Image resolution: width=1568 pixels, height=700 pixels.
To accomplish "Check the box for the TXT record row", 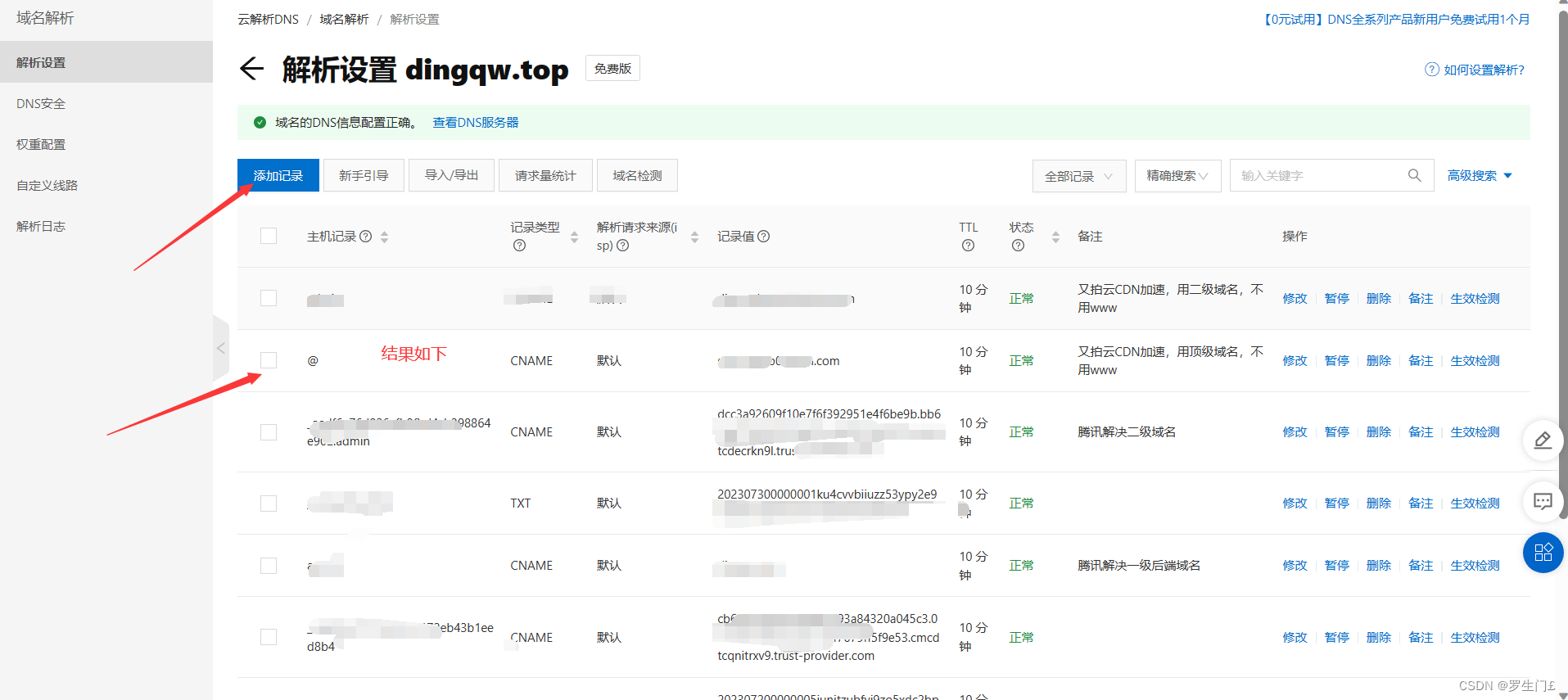I will pyautogui.click(x=269, y=503).
